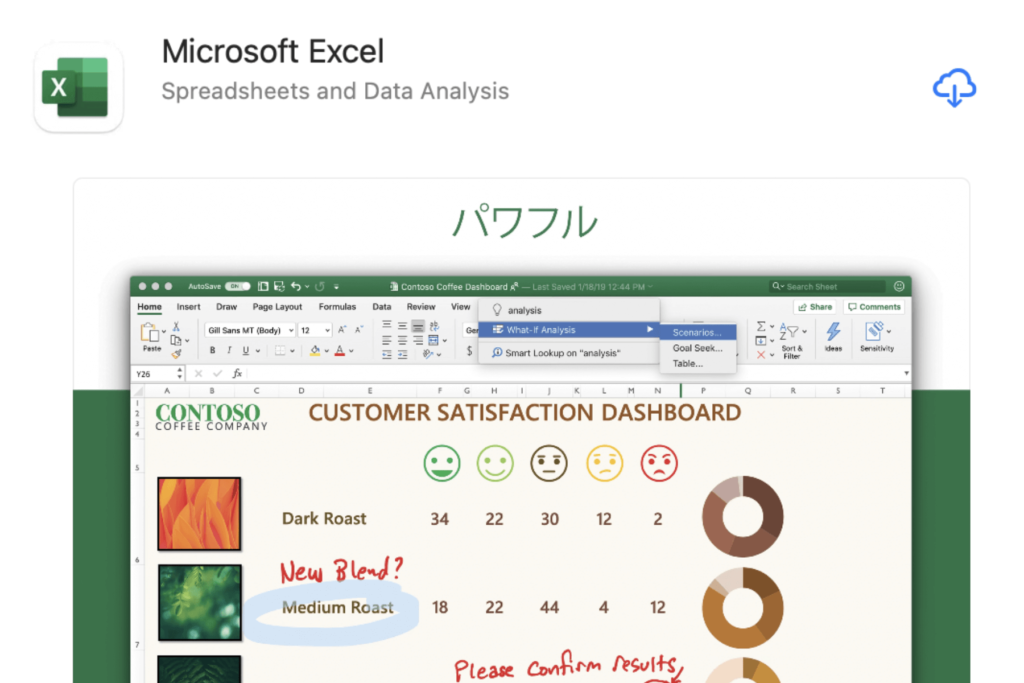Click the Sensitivity icon in the ribbon

pos(876,333)
